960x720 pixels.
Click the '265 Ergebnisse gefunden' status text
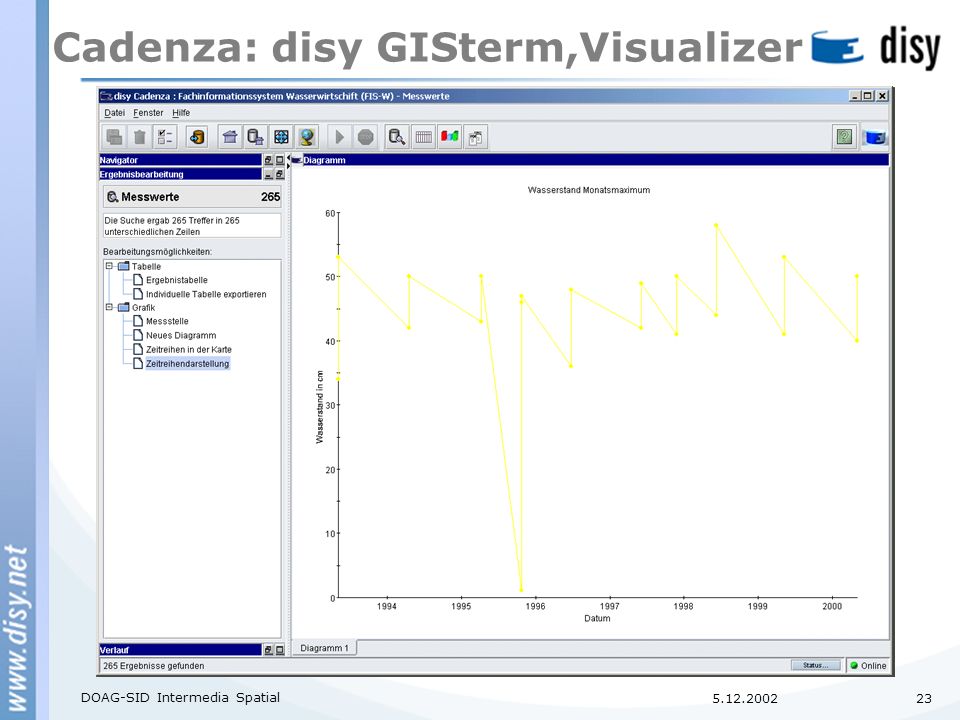pos(154,666)
